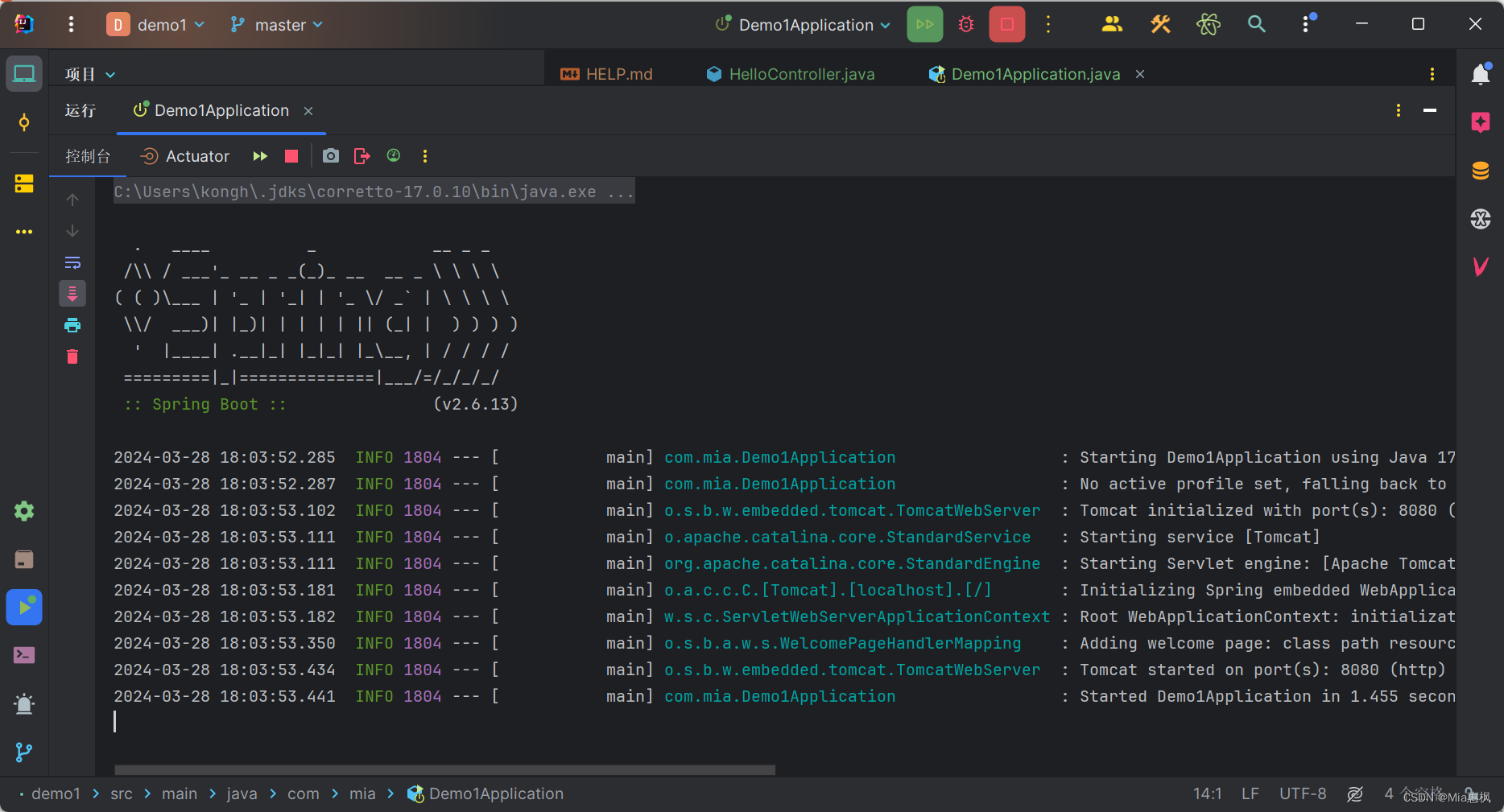Open editor tabs options menu
The image size is (1504, 812).
point(1432,74)
